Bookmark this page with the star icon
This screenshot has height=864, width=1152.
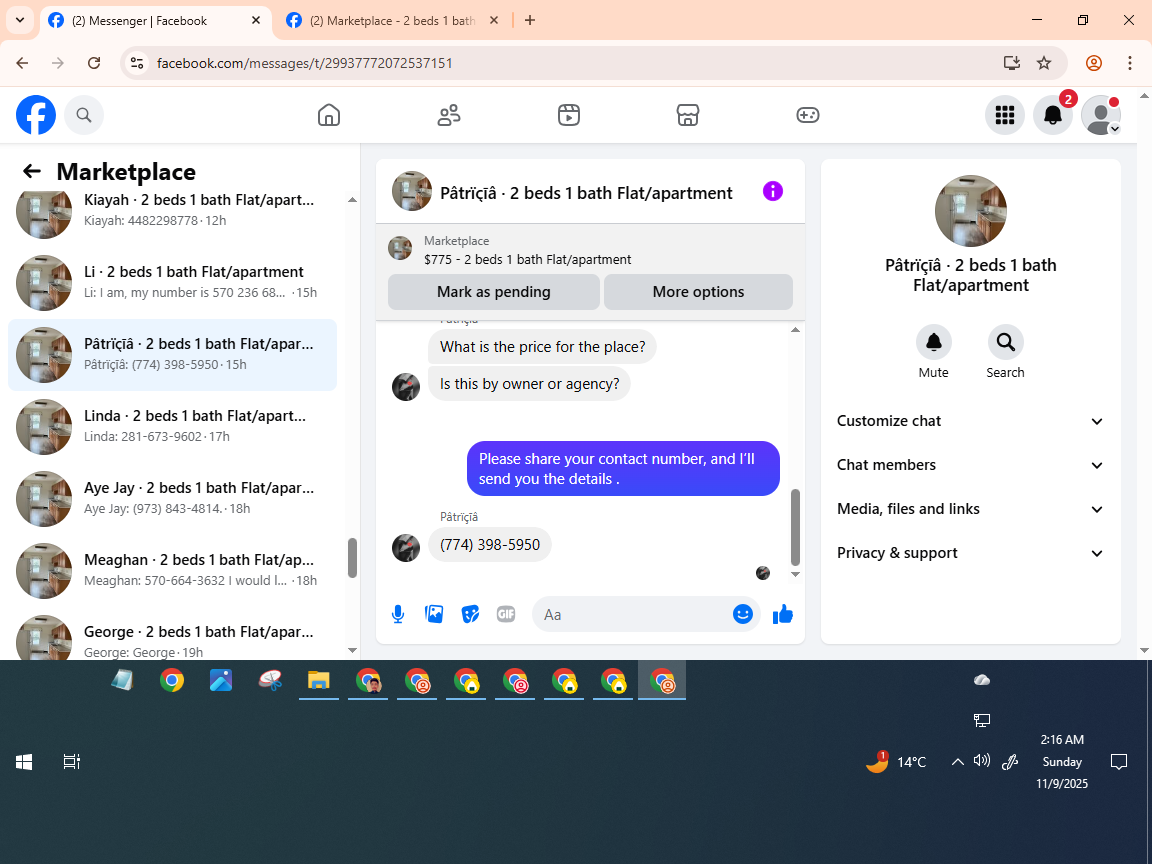point(1044,63)
